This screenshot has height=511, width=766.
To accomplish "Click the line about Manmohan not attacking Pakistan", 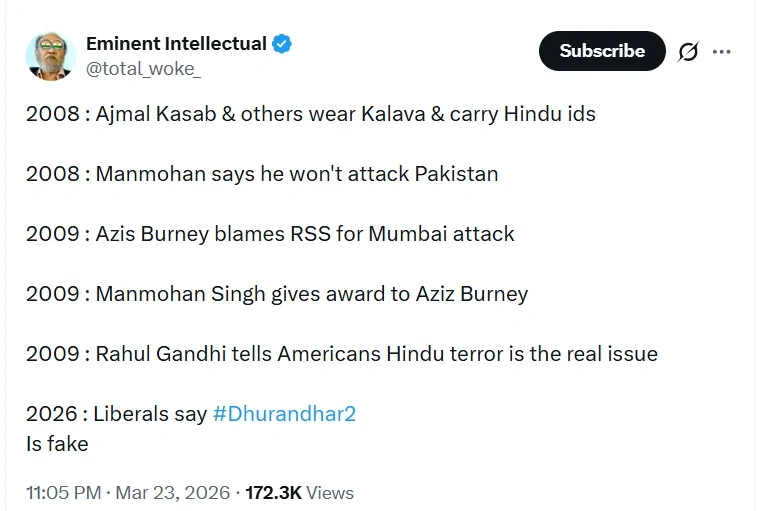I will point(262,174).
